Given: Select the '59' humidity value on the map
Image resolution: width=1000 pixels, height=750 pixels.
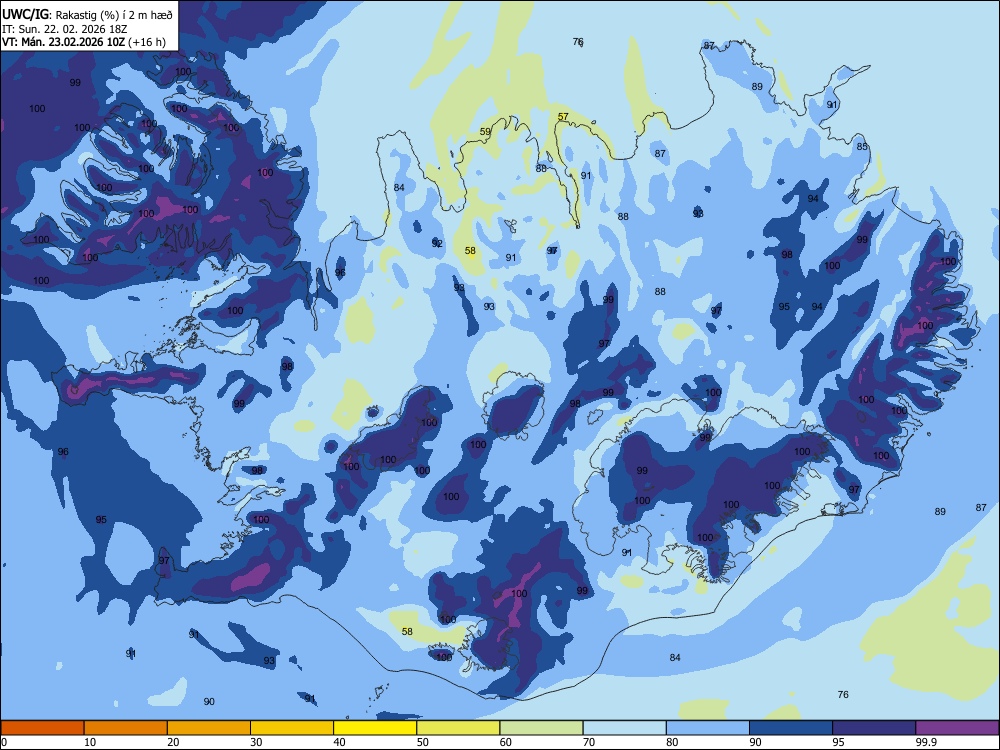Looking at the screenshot, I should tap(485, 132).
